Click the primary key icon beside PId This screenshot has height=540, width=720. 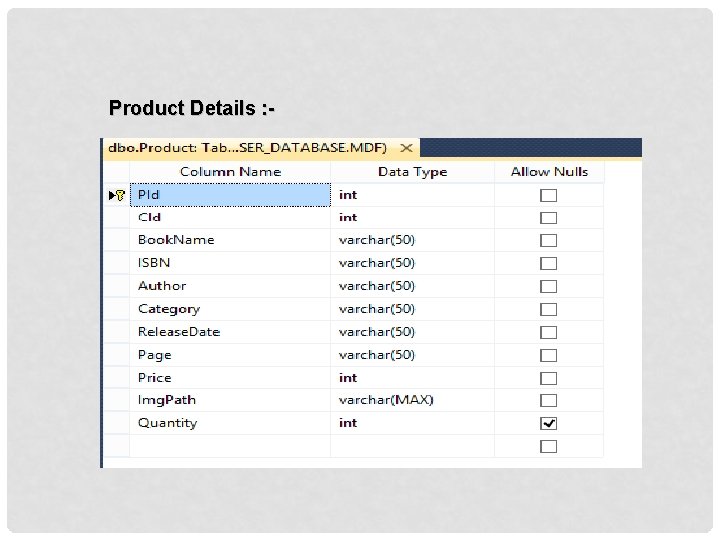click(120, 195)
